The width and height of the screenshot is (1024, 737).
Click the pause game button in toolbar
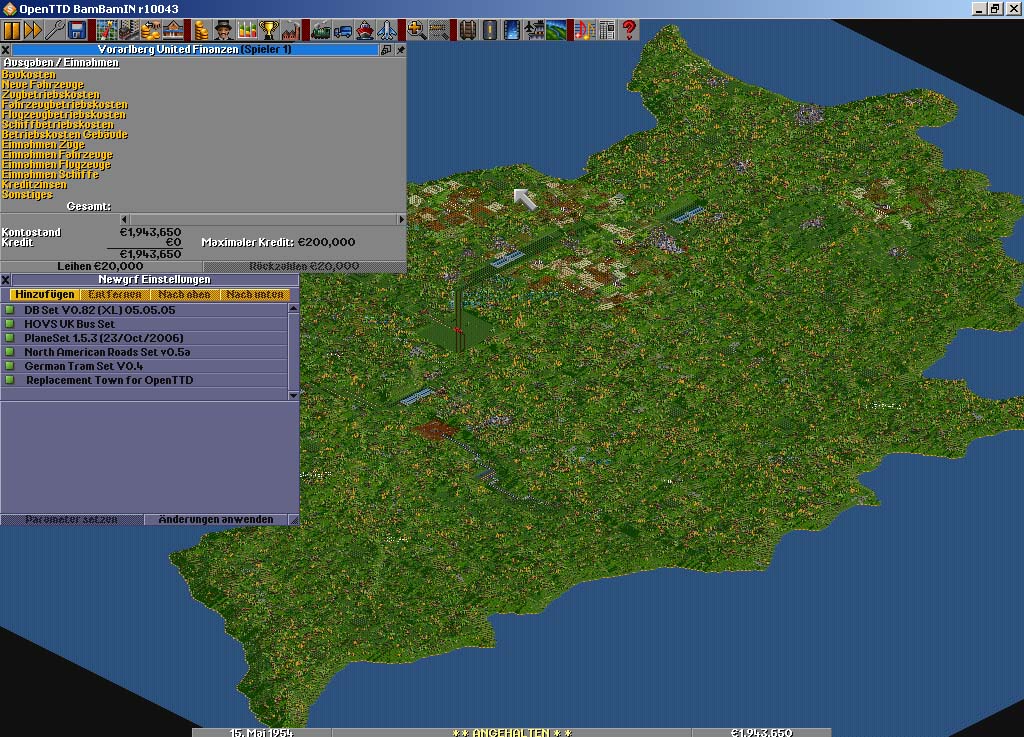click(12, 30)
